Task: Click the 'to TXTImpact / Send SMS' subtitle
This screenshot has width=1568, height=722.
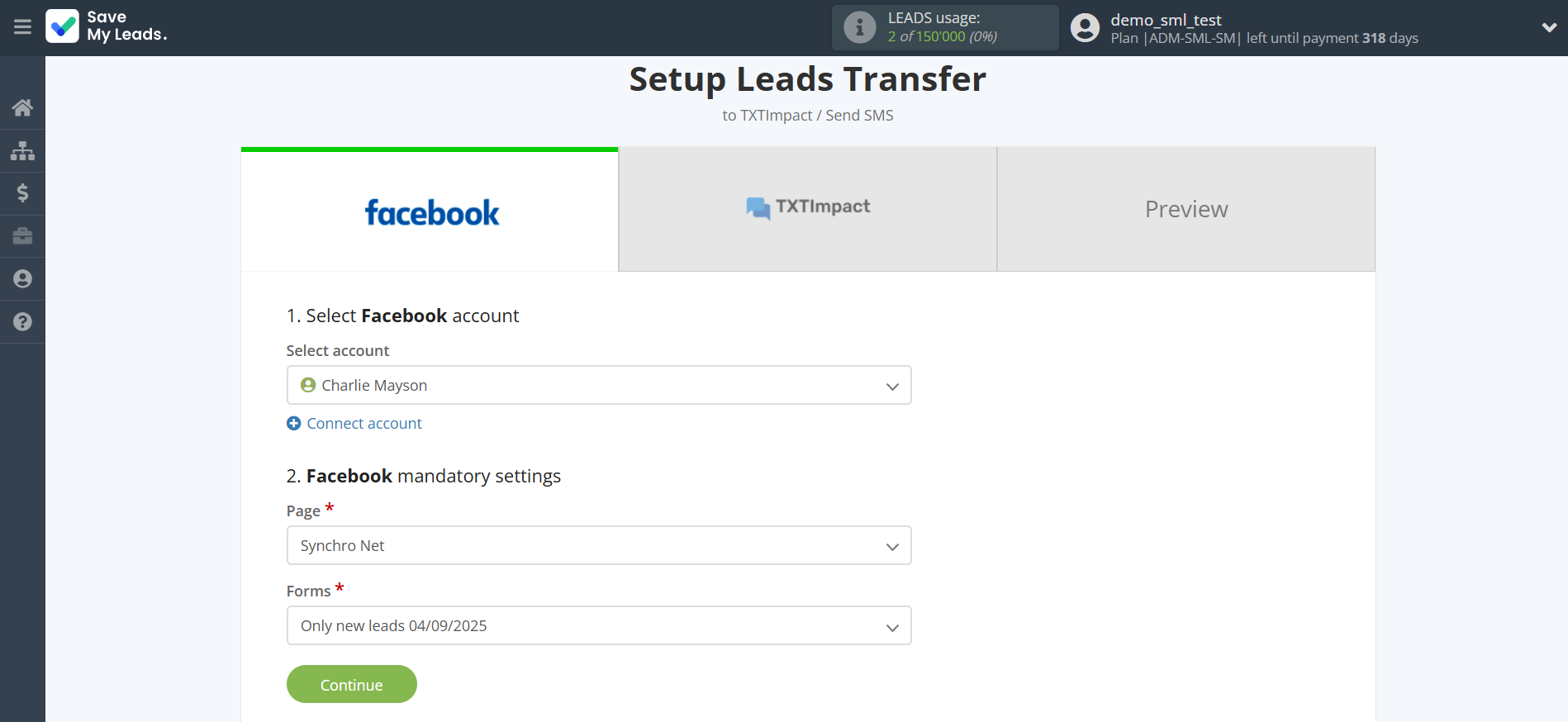Action: coord(808,116)
